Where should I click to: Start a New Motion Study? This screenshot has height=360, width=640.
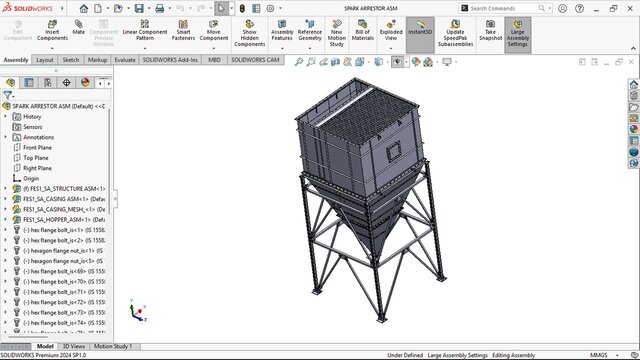(337, 33)
